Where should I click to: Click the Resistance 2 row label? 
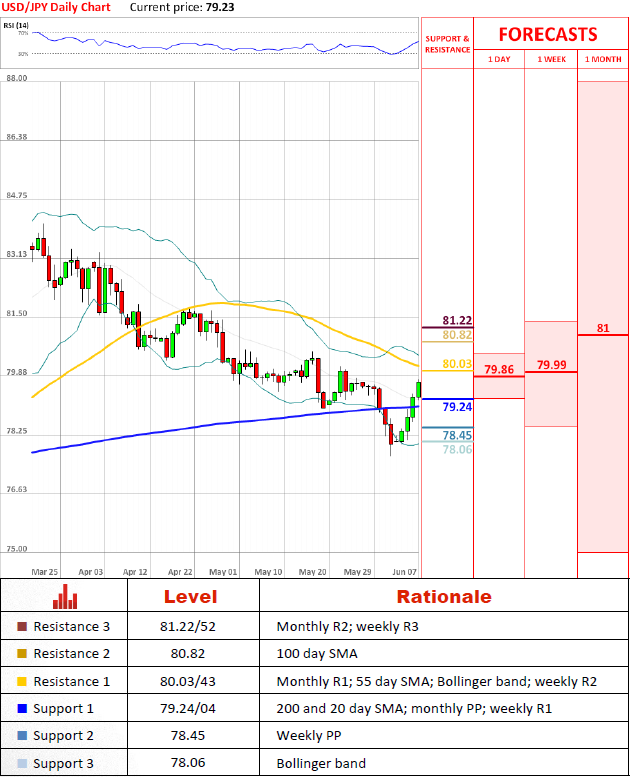tap(71, 654)
